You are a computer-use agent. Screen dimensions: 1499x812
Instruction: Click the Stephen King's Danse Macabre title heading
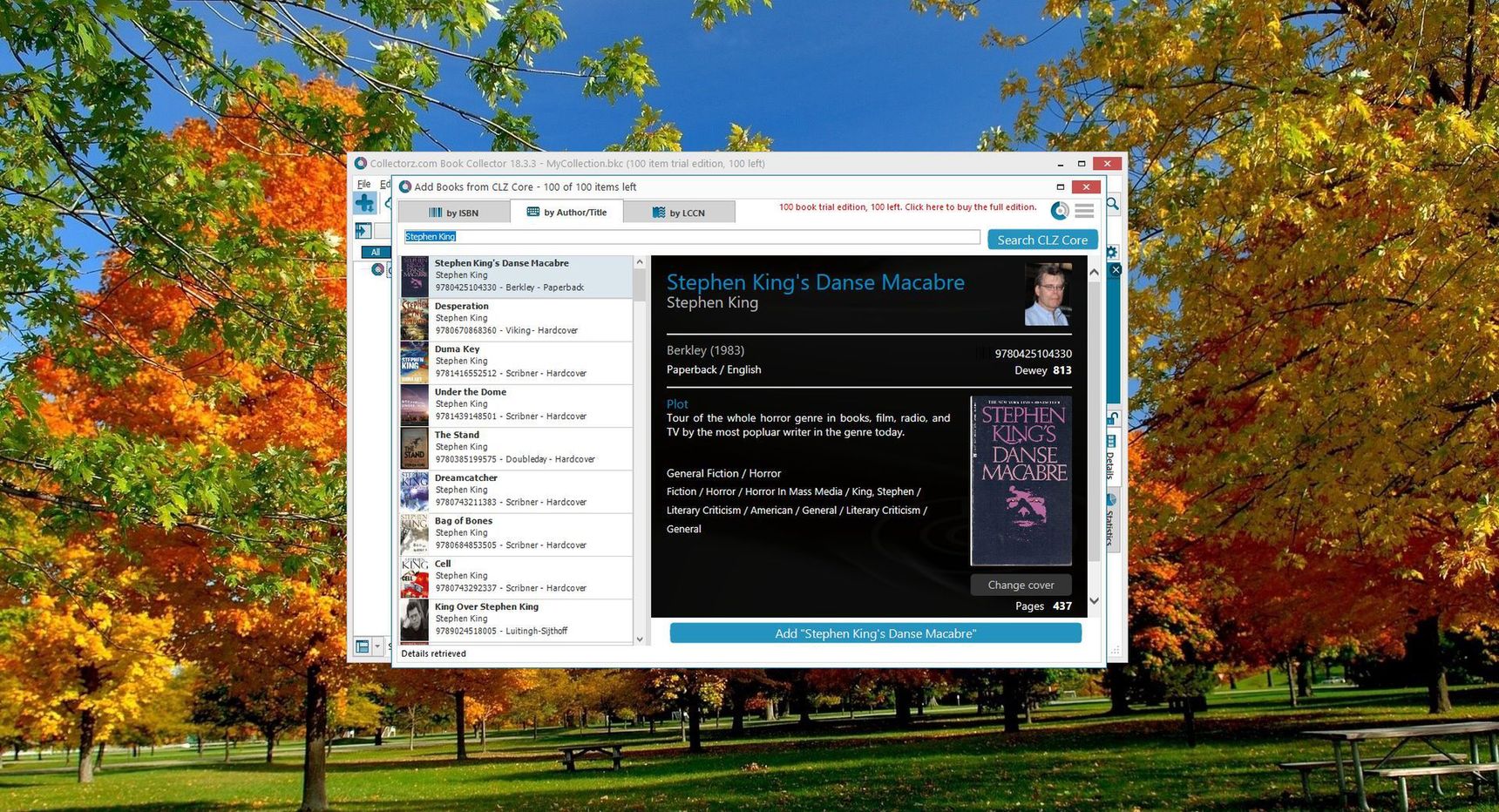815,282
